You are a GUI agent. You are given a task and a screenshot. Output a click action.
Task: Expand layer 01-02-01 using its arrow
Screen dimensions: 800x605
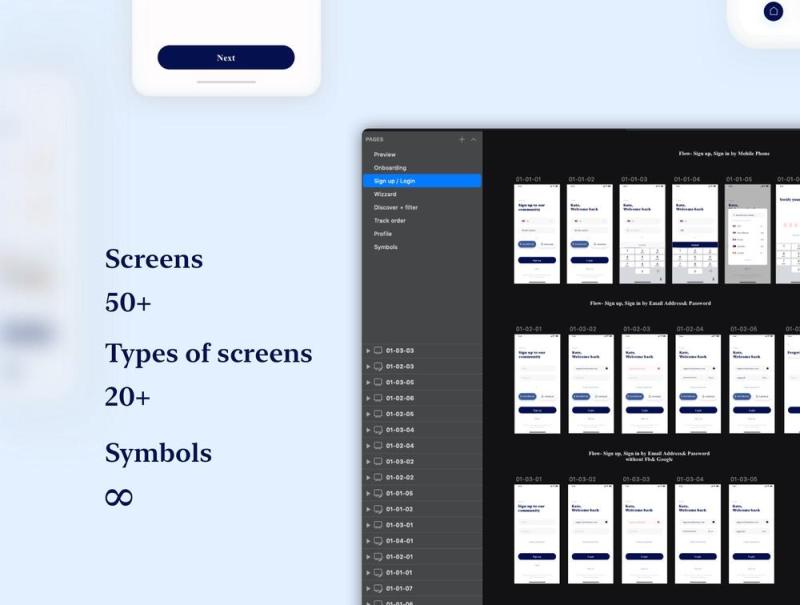coord(367,557)
